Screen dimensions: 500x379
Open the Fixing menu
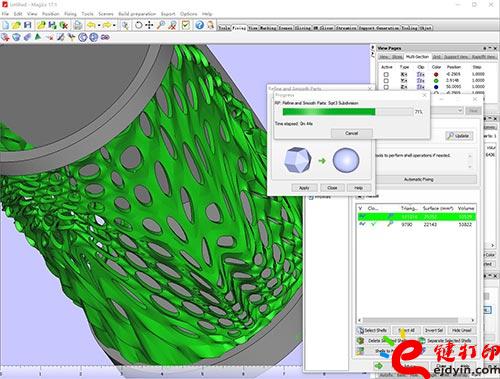coord(70,14)
